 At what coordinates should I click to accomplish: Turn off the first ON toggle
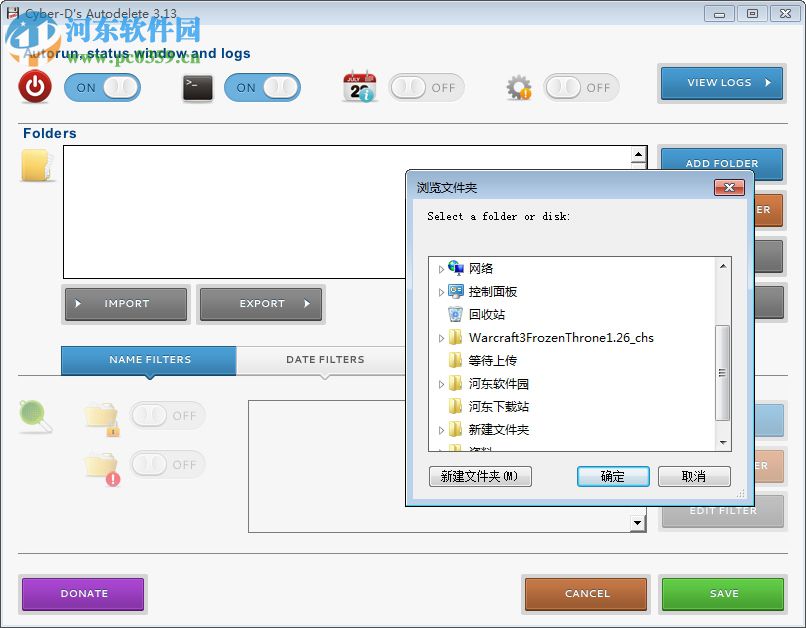102,88
